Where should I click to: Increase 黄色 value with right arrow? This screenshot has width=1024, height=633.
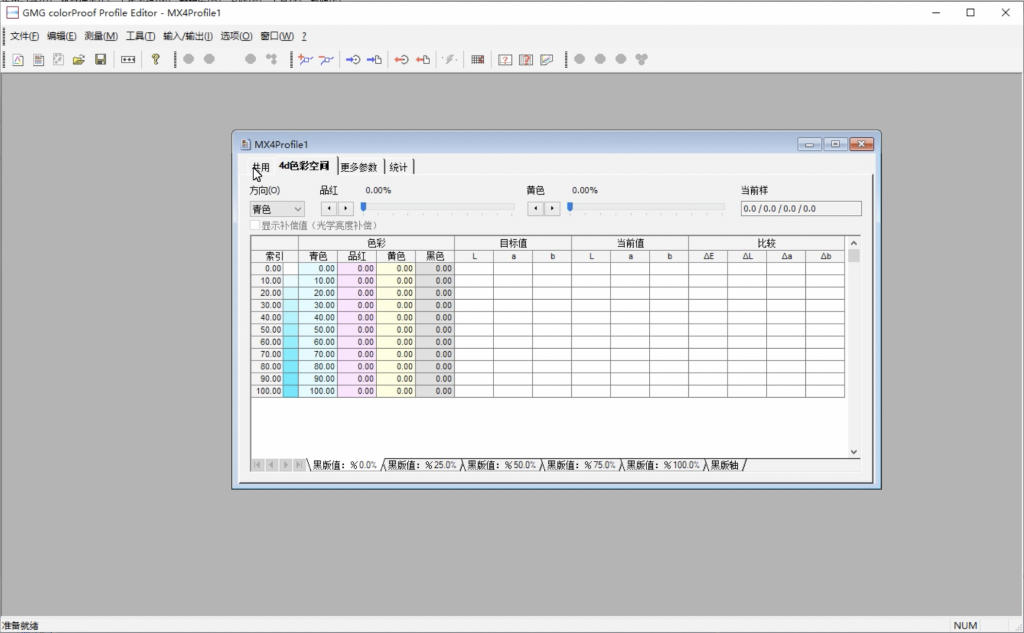coord(552,208)
